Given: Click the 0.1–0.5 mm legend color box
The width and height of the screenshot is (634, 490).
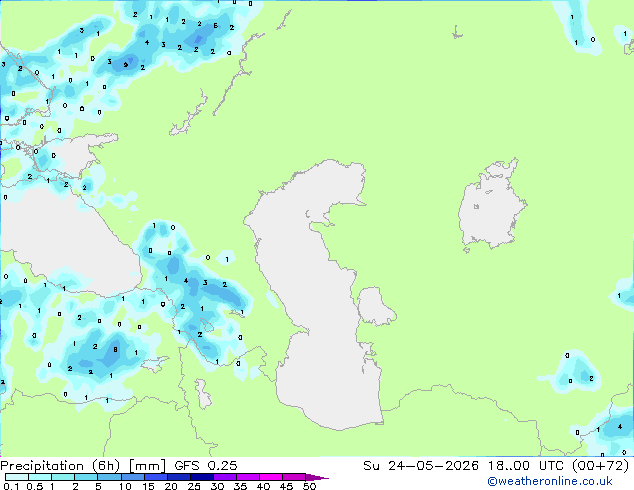Looking at the screenshot, I should coord(17,477).
